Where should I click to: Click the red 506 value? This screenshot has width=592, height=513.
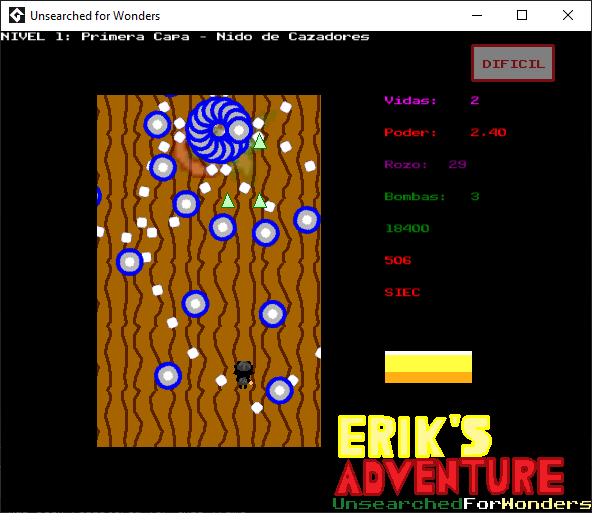pos(398,260)
